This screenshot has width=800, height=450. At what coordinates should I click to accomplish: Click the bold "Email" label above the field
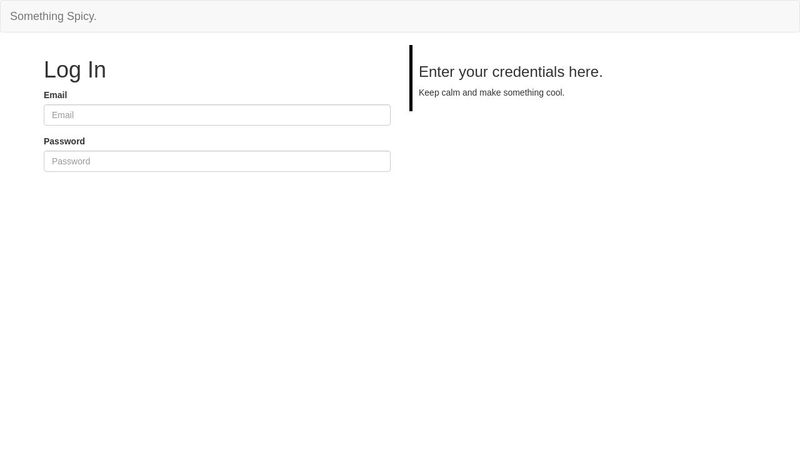(55, 95)
